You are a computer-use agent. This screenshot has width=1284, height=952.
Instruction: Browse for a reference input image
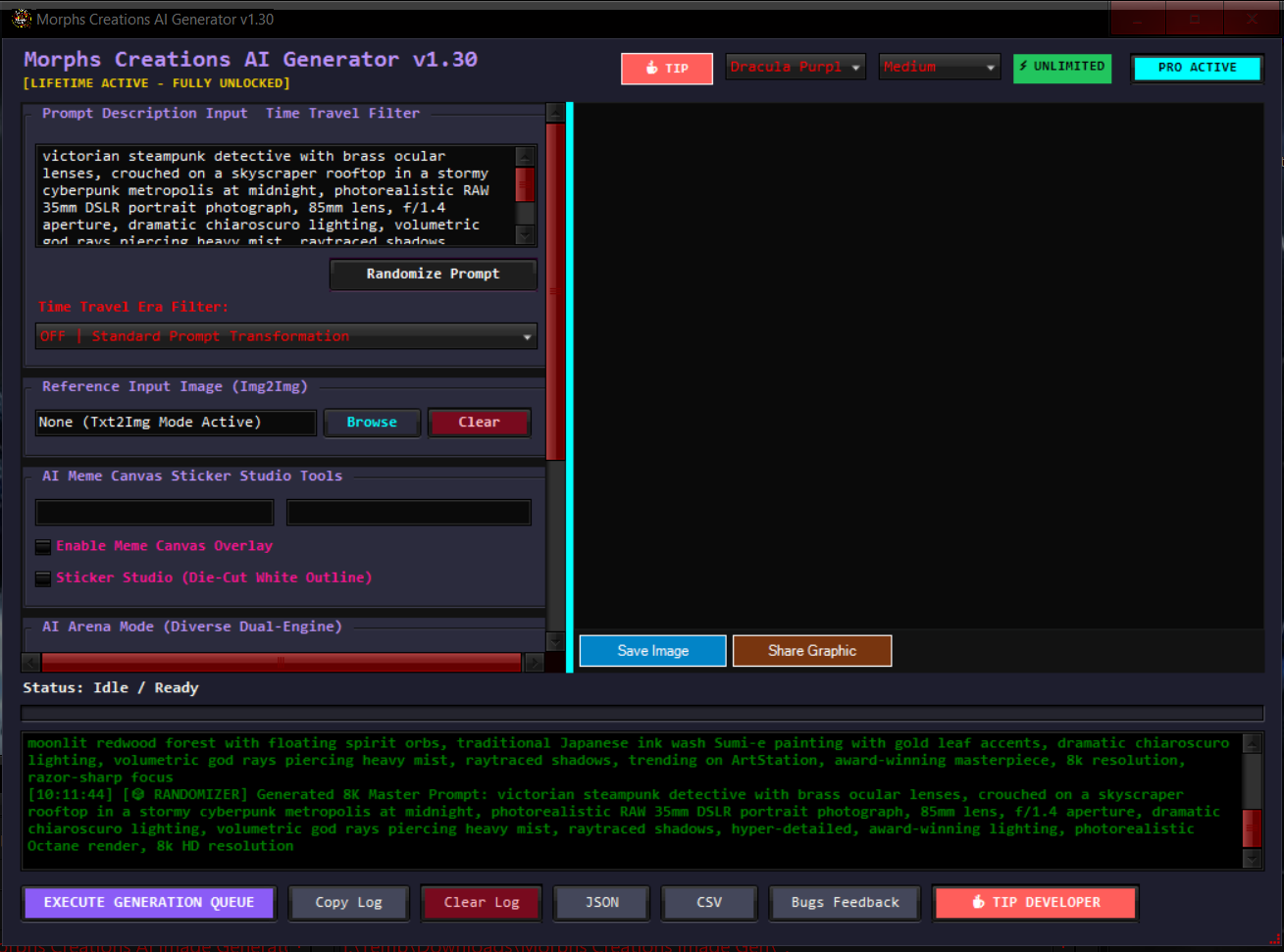click(372, 423)
